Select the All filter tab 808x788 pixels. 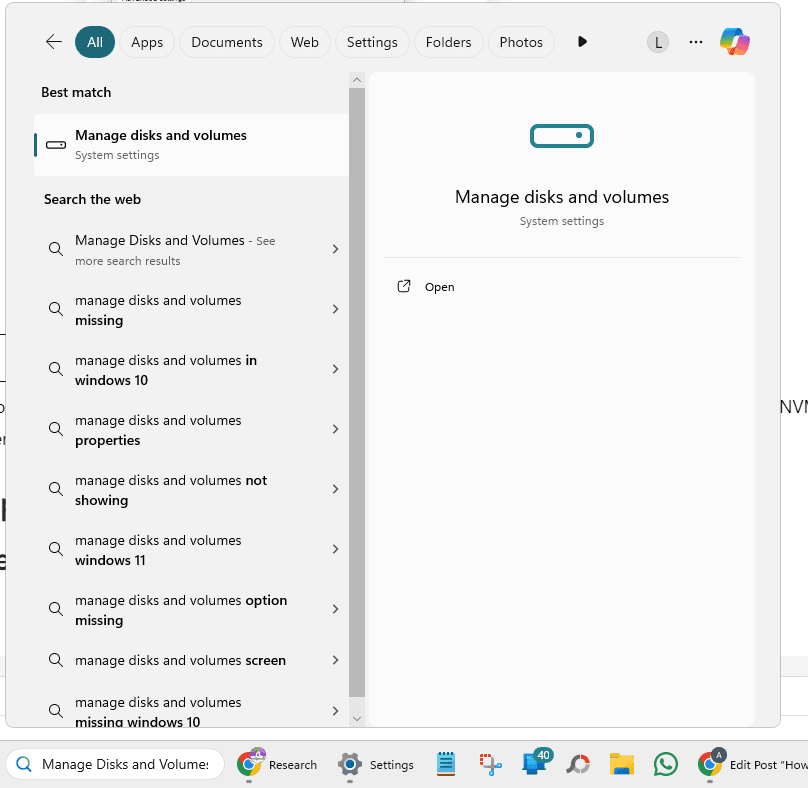click(x=95, y=42)
